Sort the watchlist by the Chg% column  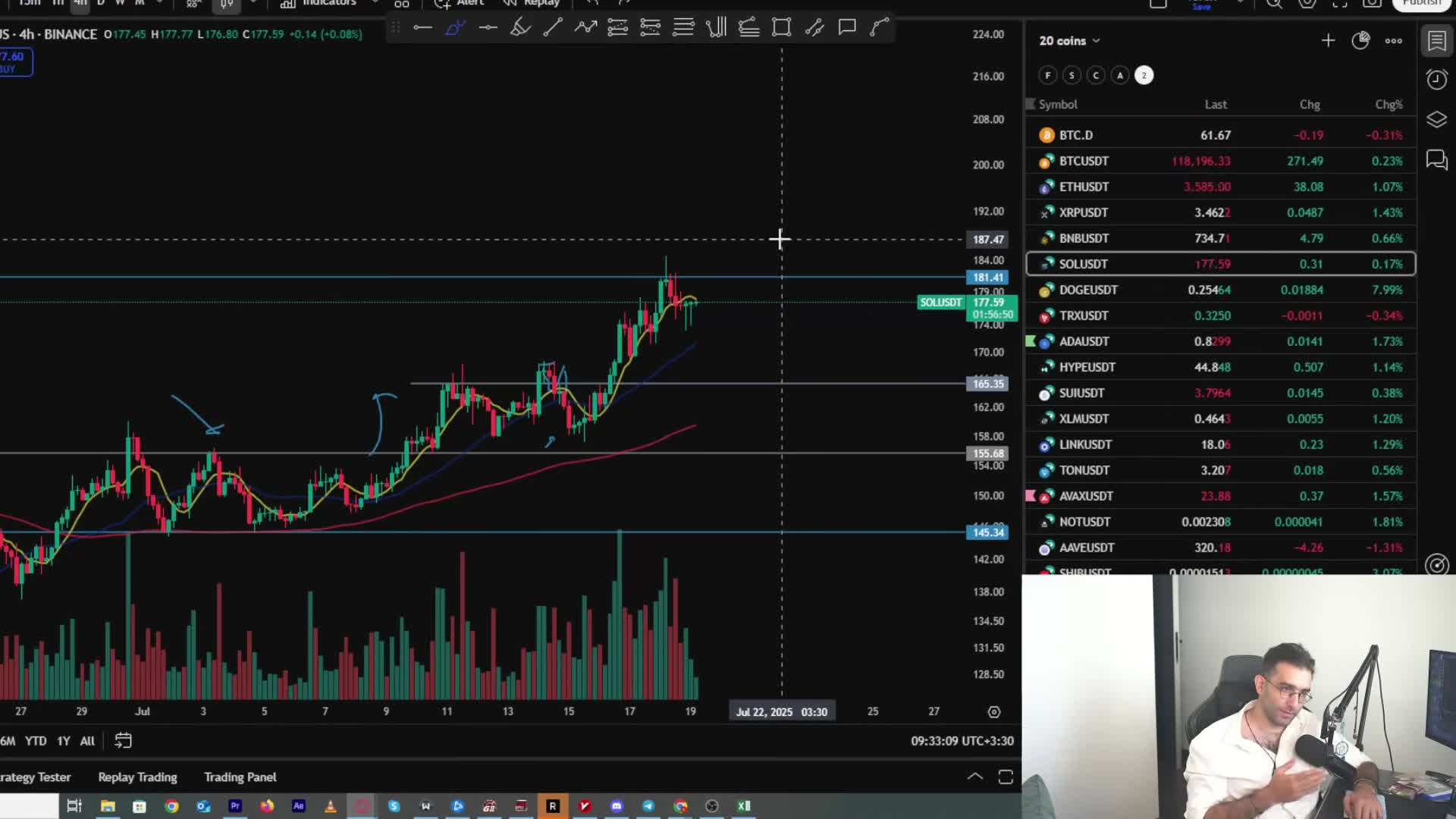click(x=1389, y=105)
